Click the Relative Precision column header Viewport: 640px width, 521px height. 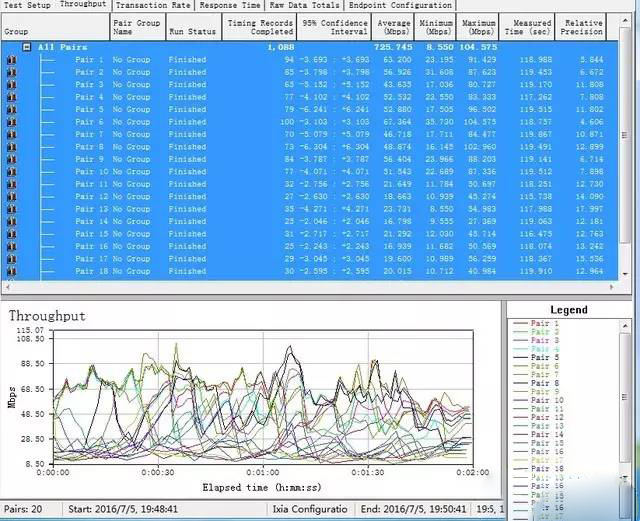click(x=582, y=27)
